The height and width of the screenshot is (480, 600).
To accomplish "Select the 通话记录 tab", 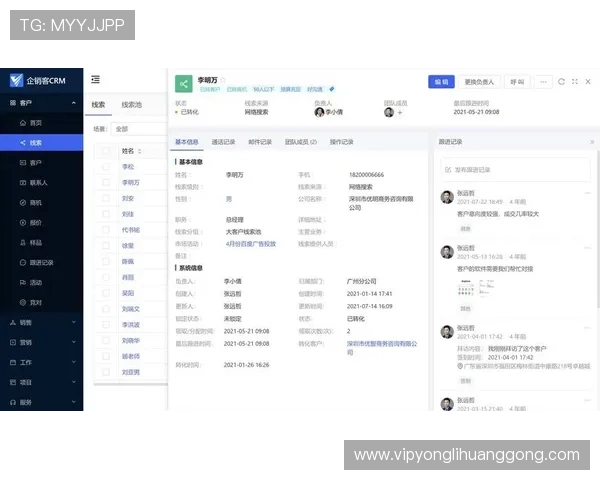I will (223, 142).
